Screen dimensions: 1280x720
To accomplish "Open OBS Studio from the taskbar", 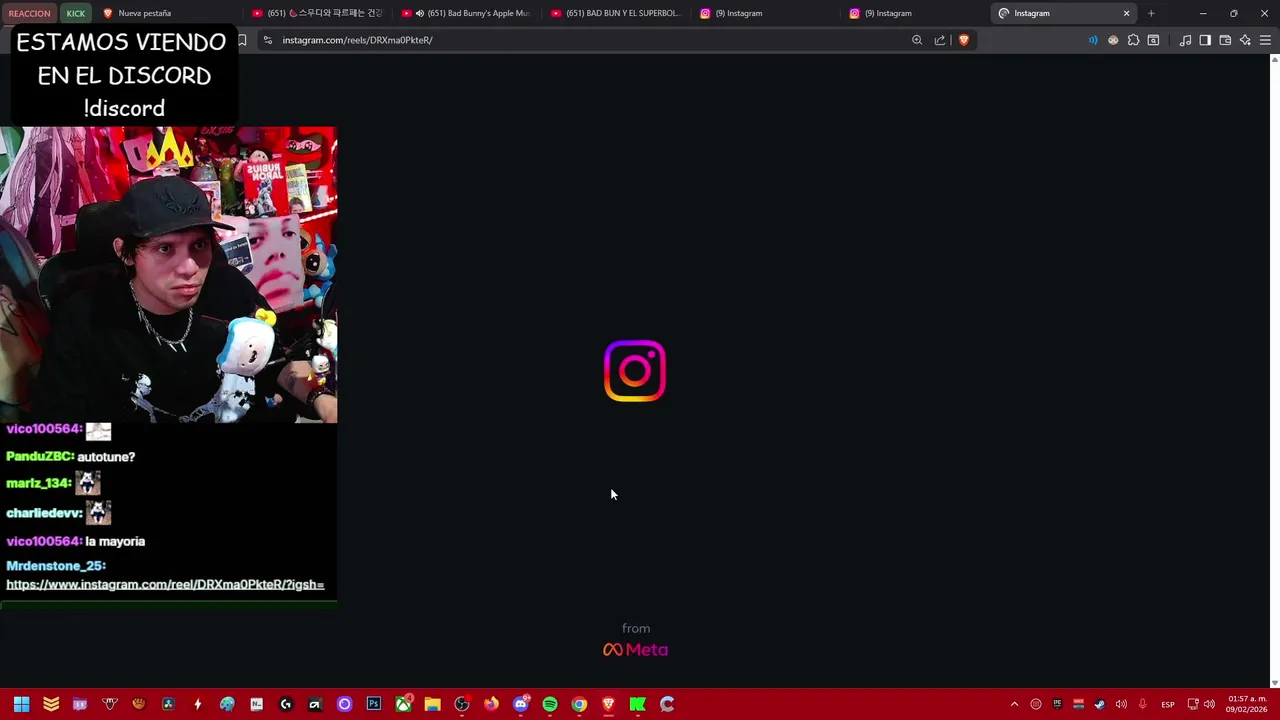I will [462, 704].
